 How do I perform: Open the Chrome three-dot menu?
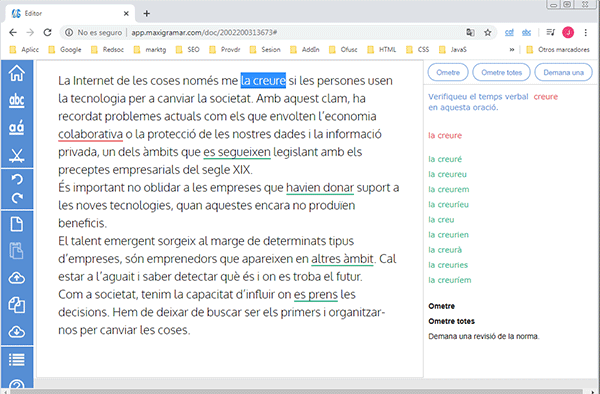[585, 33]
